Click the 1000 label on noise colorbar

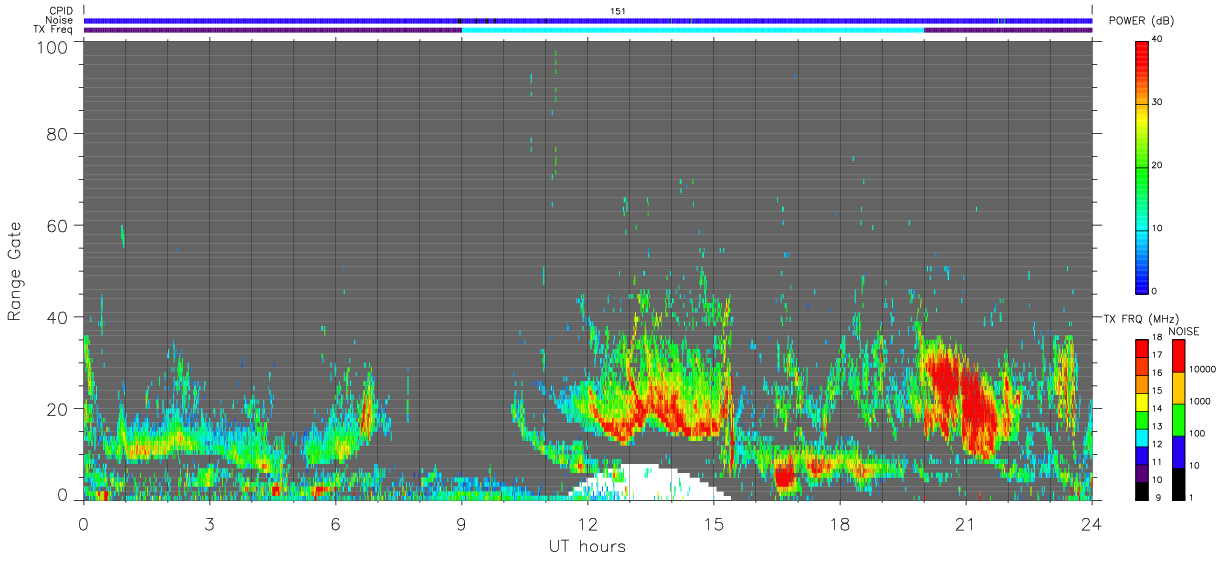point(1198,401)
